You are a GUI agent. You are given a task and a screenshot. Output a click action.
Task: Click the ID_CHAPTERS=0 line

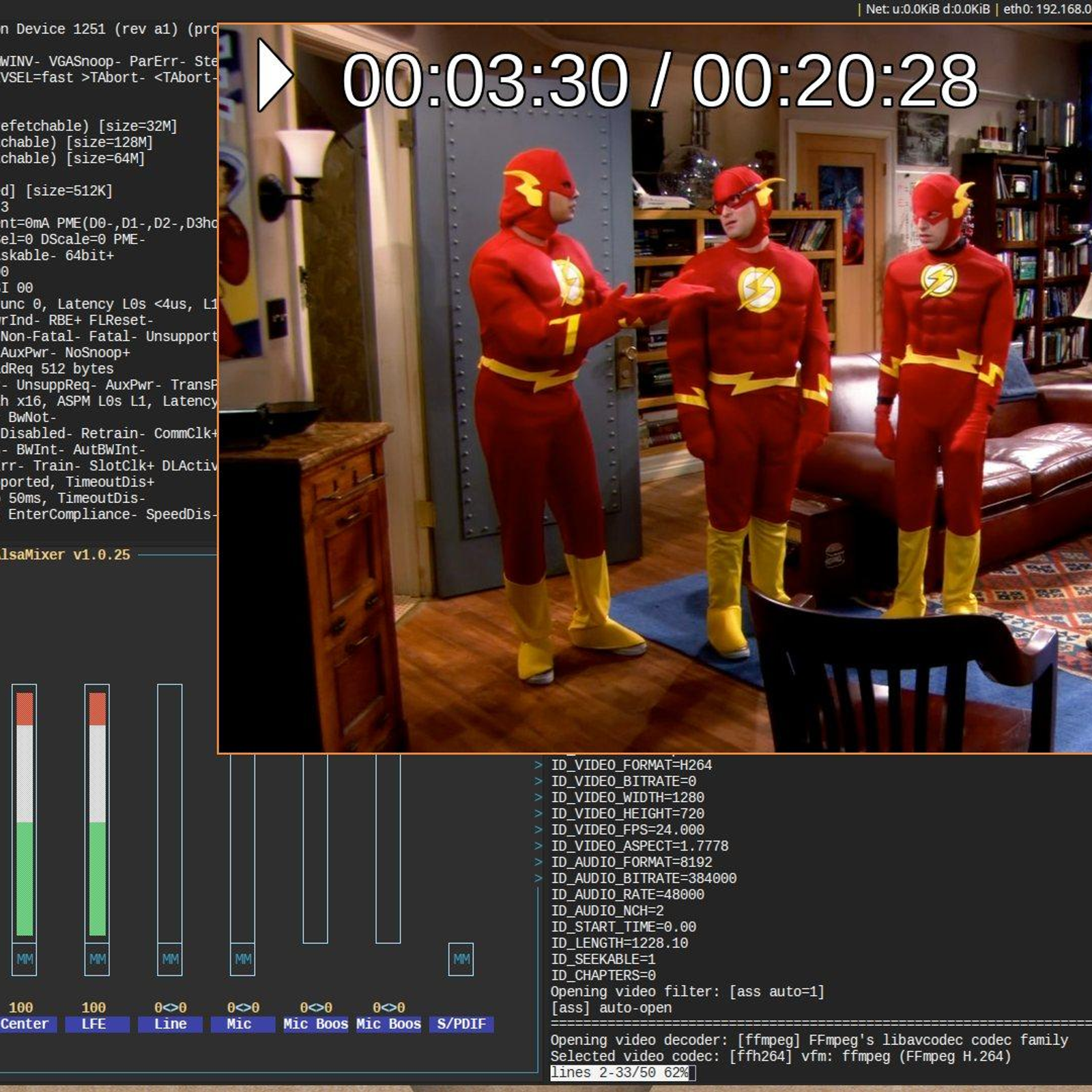click(x=603, y=975)
